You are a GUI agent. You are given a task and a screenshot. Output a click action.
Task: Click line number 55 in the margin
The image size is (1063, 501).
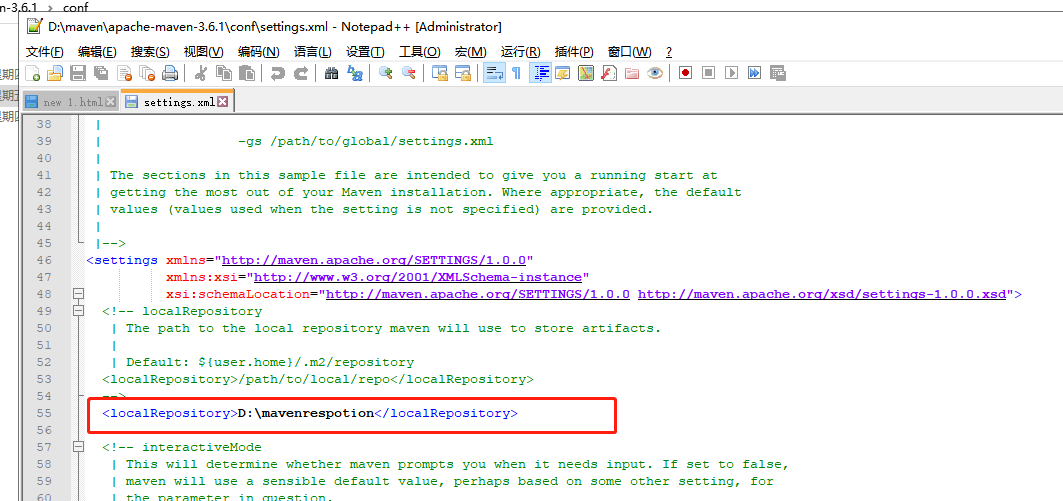[x=44, y=413]
